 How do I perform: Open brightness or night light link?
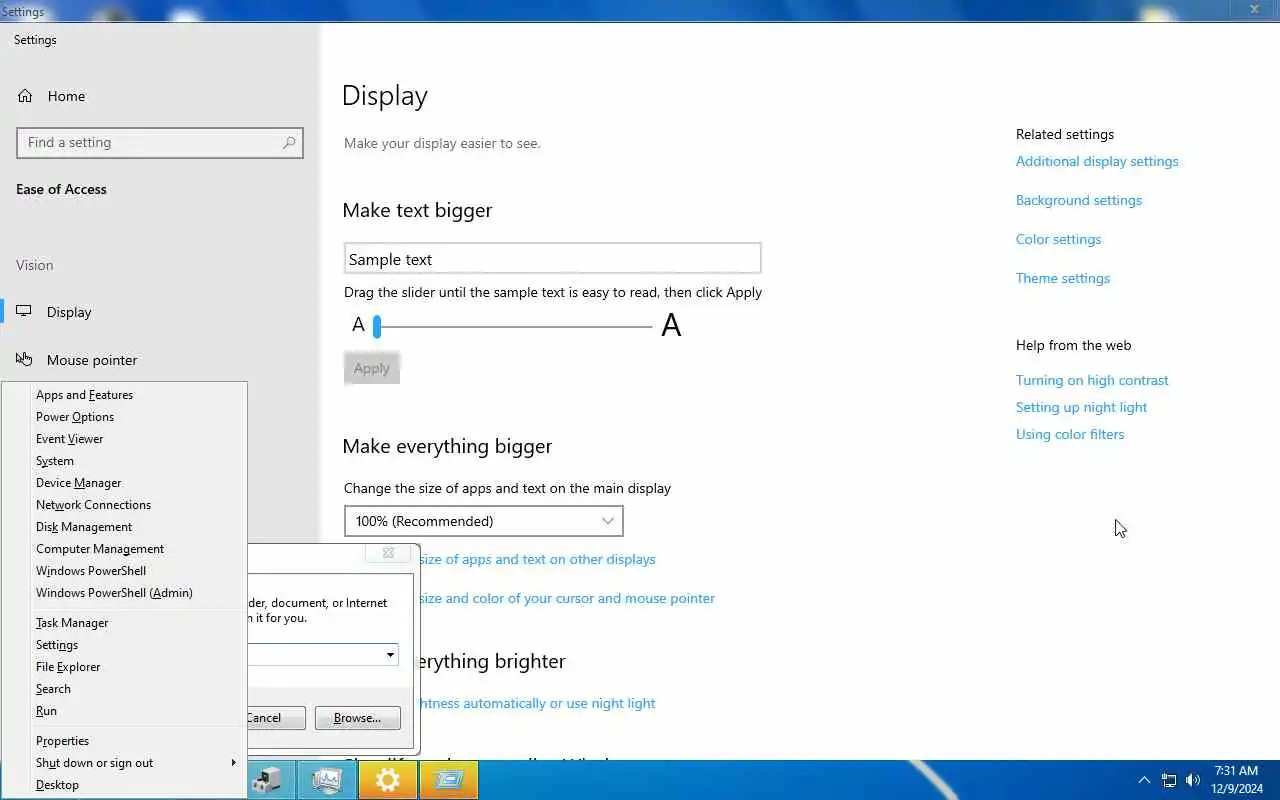tap(537, 703)
